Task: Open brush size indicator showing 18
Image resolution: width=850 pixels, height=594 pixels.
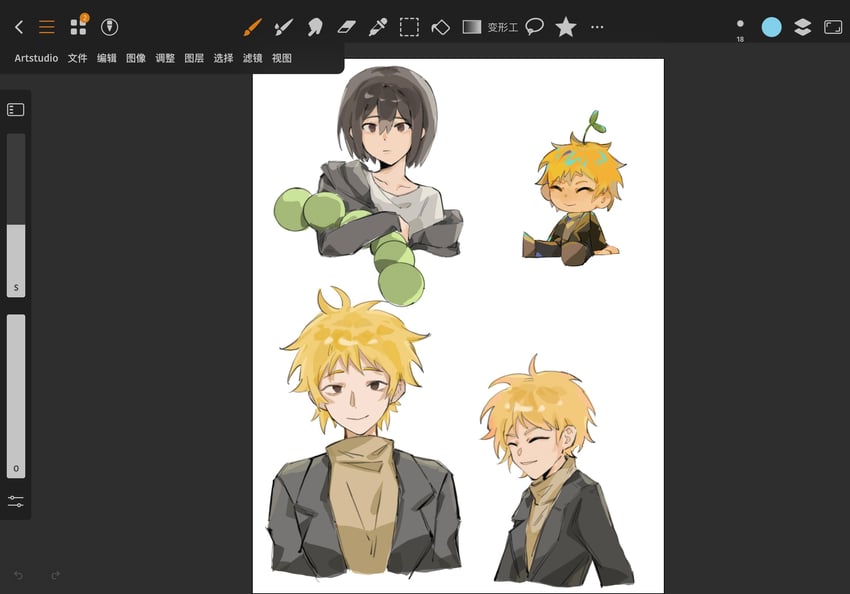Action: tap(740, 30)
